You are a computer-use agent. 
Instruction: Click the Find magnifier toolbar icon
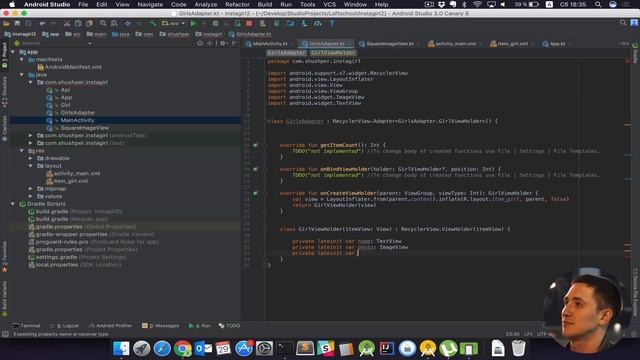[x=103, y=24]
